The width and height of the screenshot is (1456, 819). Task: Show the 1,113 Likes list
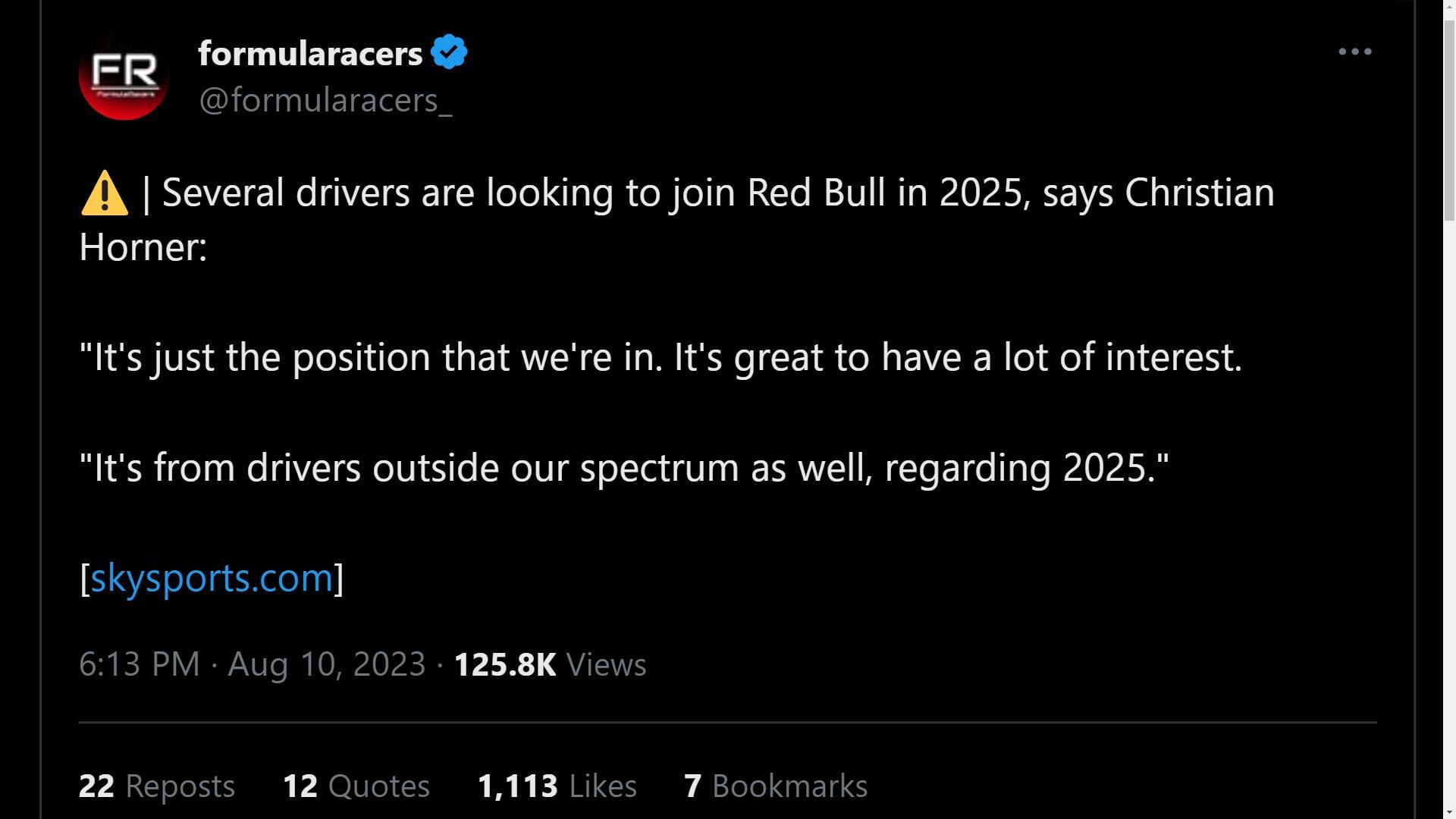pyautogui.click(x=557, y=786)
